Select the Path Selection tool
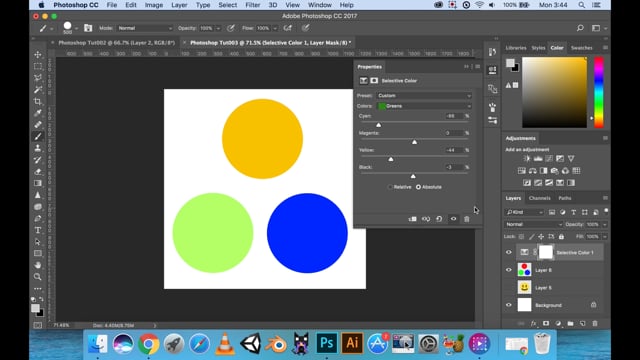Viewport: 640px width, 360px height. click(x=38, y=242)
